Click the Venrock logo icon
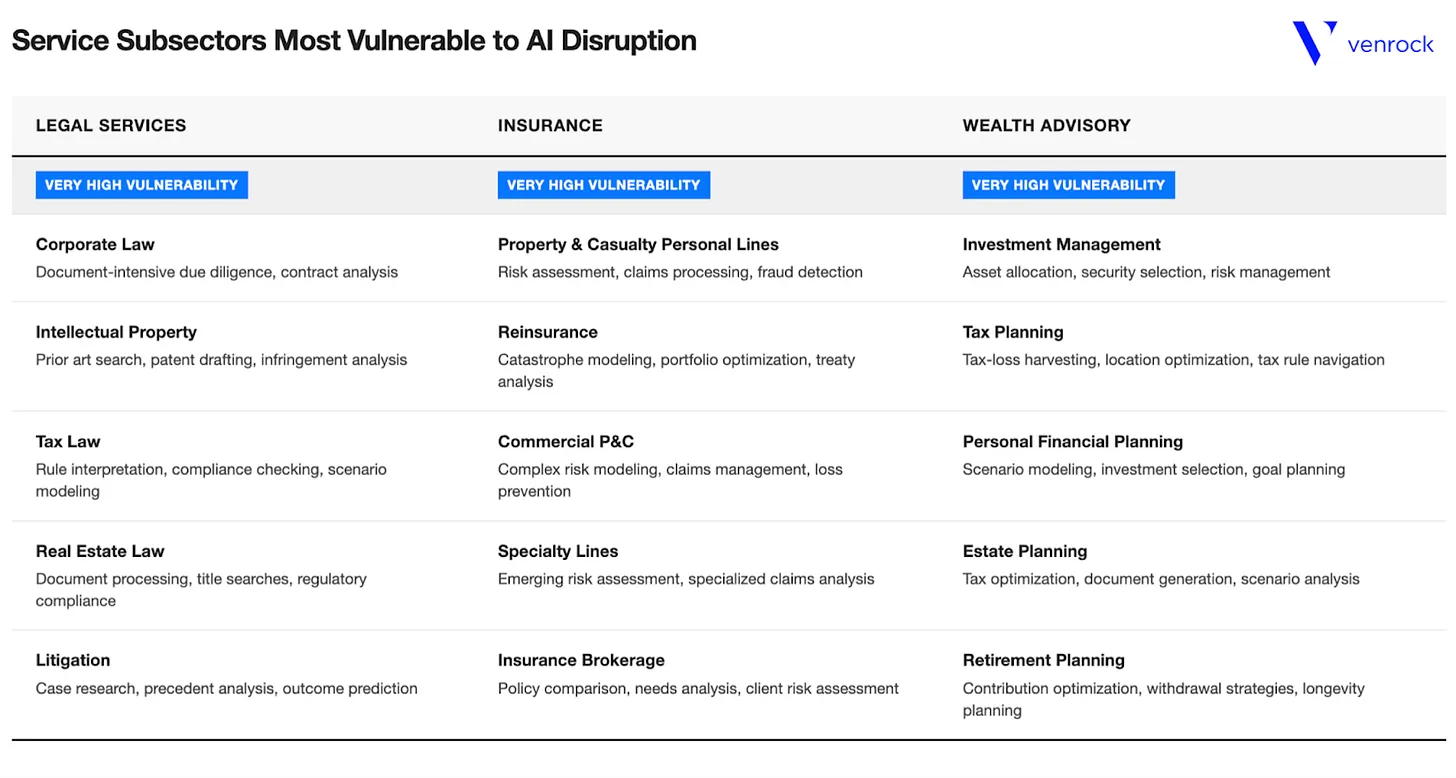Image resolution: width=1456 pixels, height=778 pixels. pyautogui.click(x=1314, y=43)
